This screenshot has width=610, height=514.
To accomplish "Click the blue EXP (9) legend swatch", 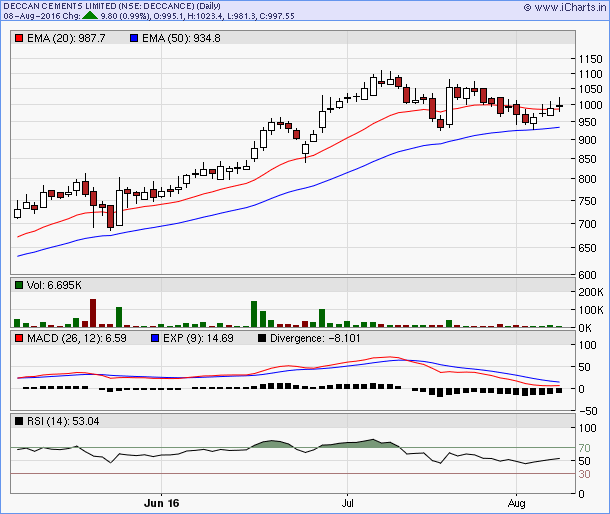I will 155,338.
